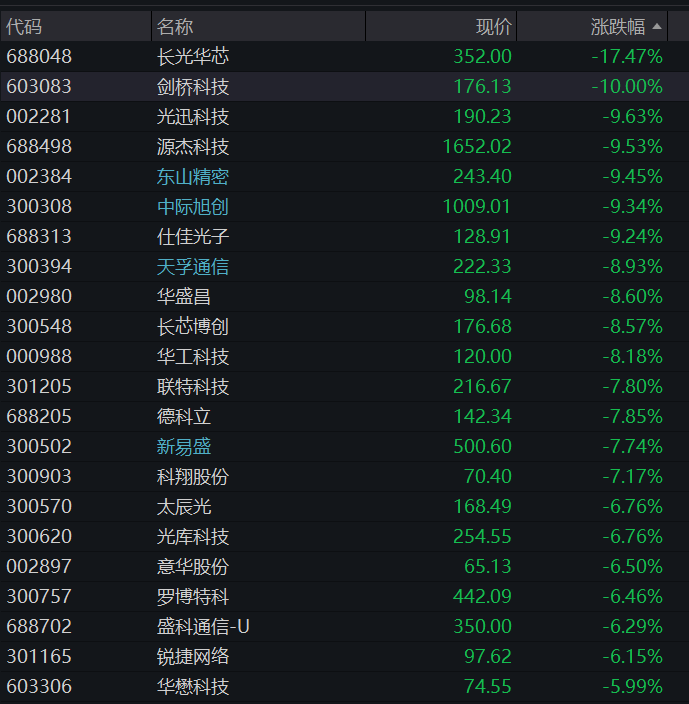Click stock code 000988

[39, 356]
